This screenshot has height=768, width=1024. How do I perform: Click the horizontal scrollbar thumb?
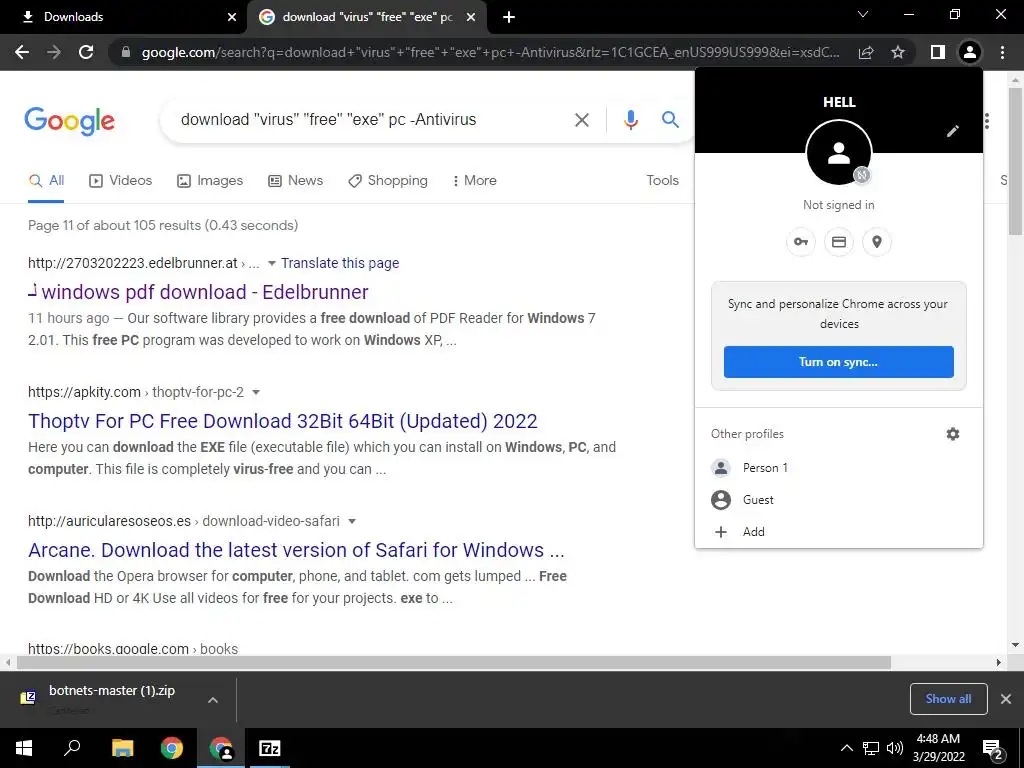tap(453, 662)
